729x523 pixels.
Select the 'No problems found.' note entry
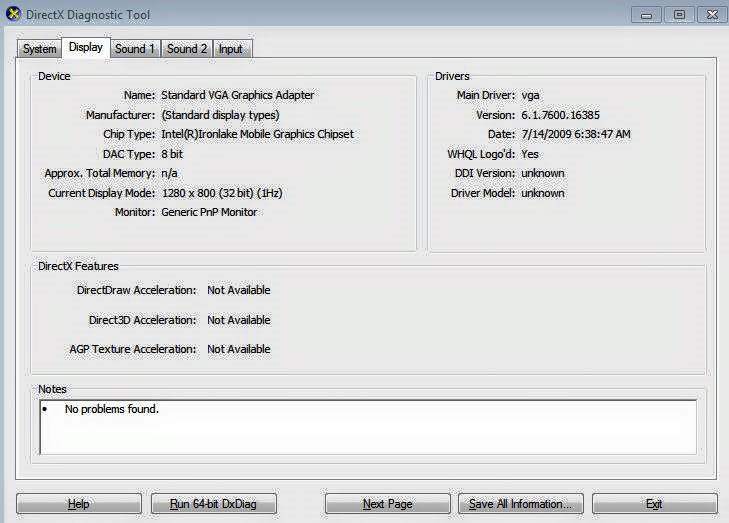coord(111,409)
